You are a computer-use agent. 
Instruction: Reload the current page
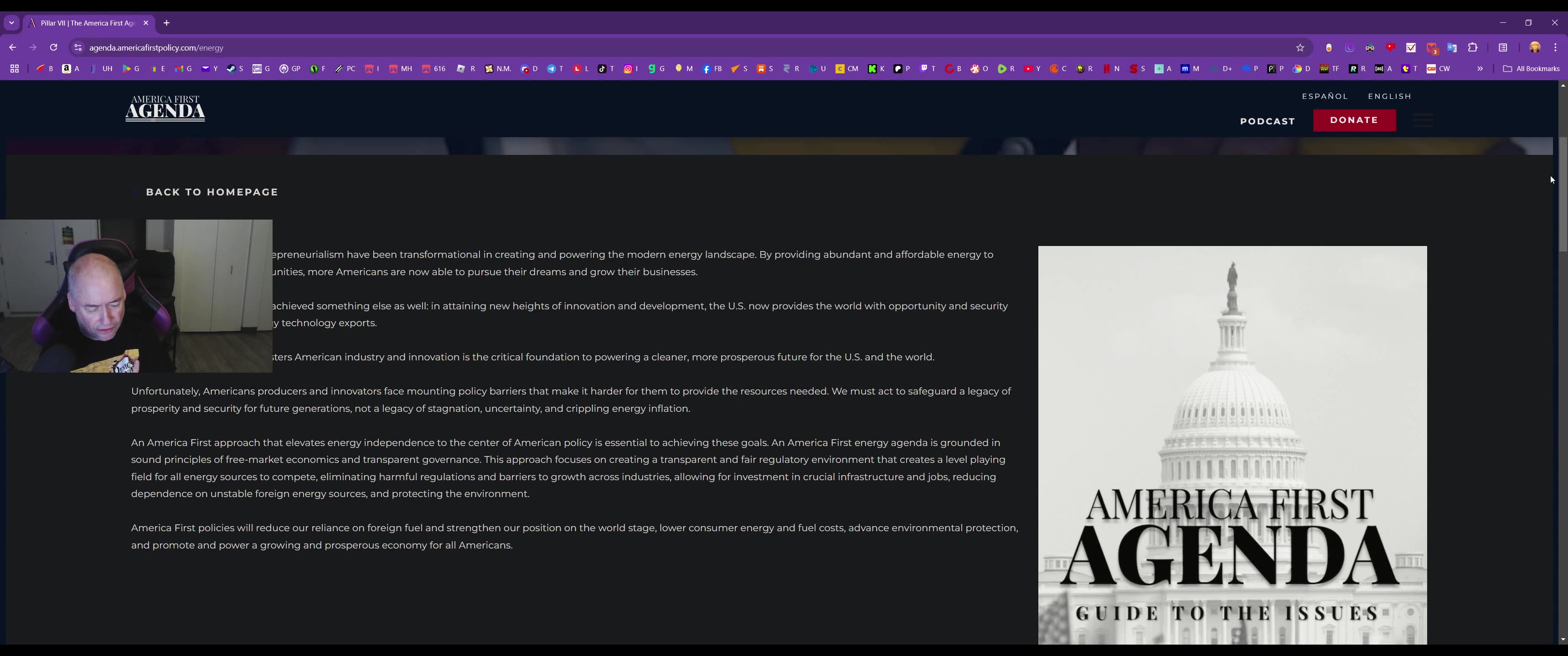[54, 47]
